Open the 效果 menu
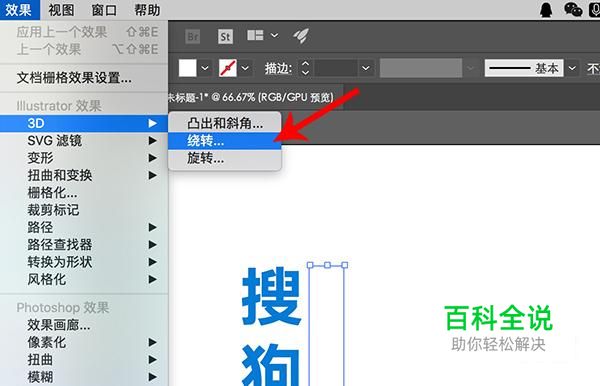600x386 pixels. point(19,10)
